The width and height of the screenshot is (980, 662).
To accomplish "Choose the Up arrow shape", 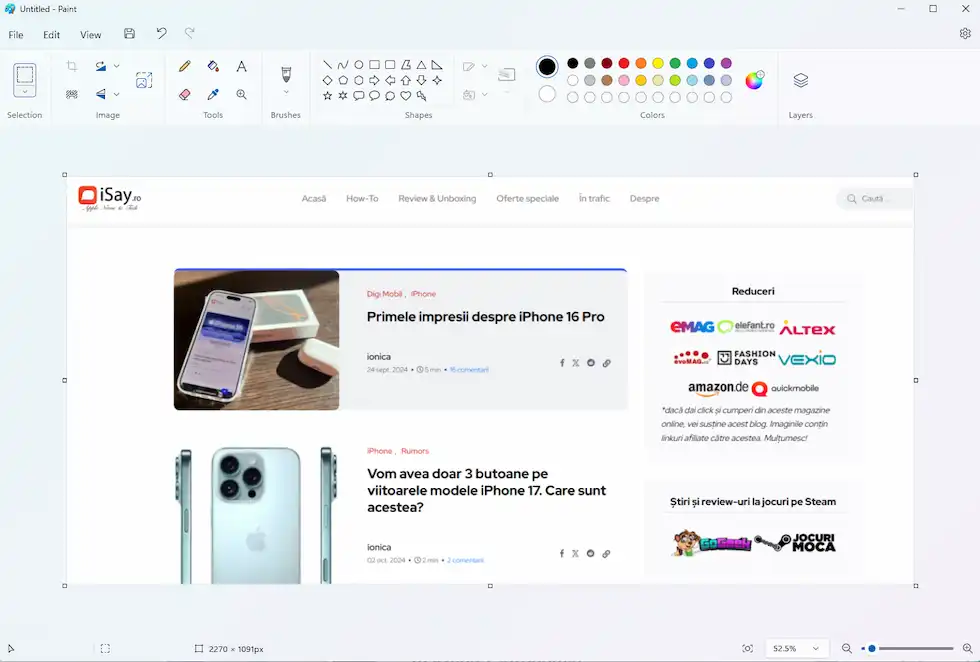I will (406, 80).
